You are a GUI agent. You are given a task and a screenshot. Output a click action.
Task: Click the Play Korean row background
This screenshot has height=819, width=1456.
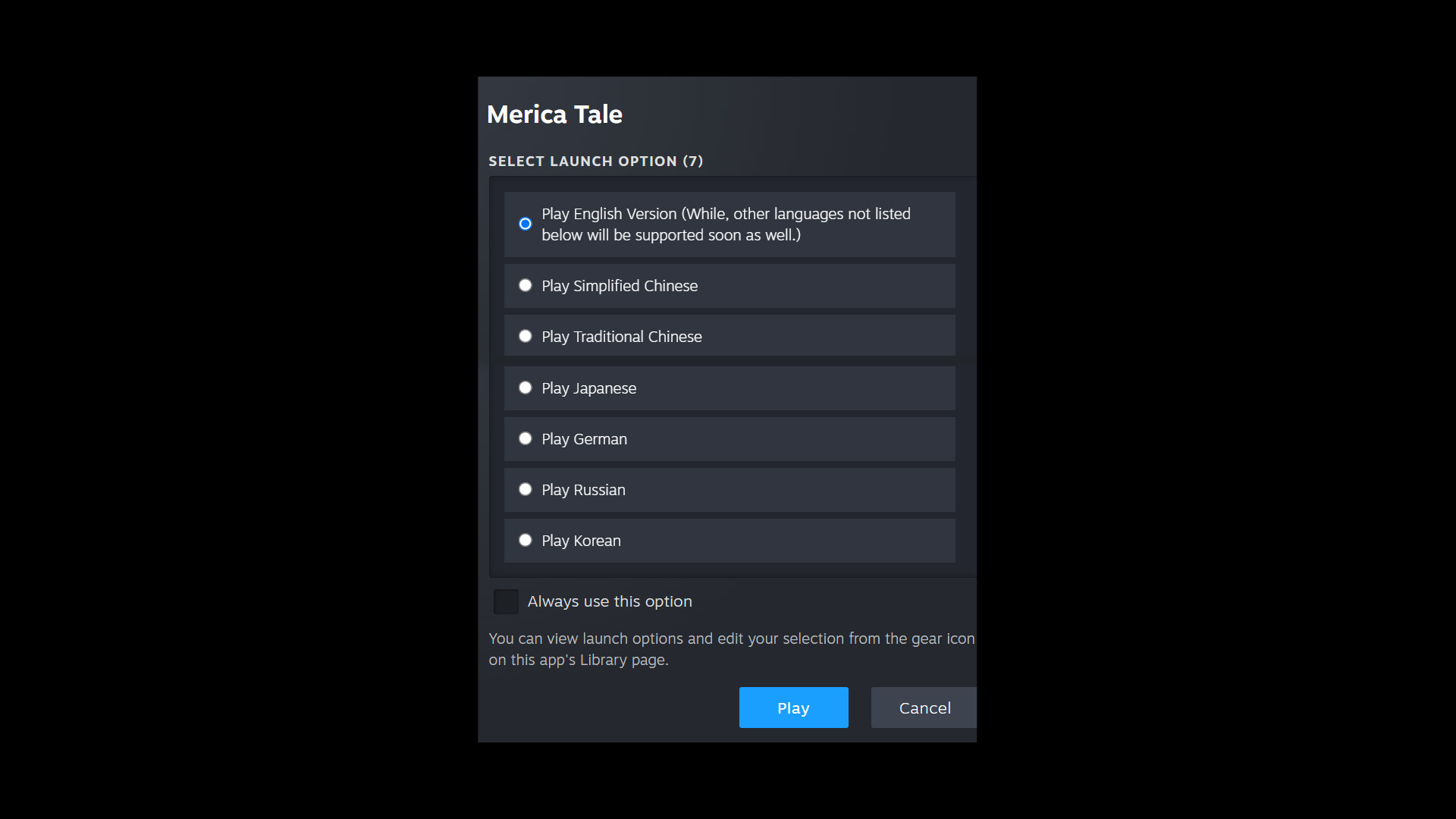coord(796,540)
